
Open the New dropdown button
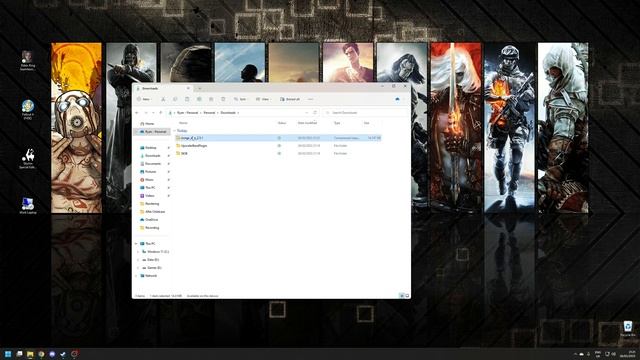pyautogui.click(x=144, y=99)
